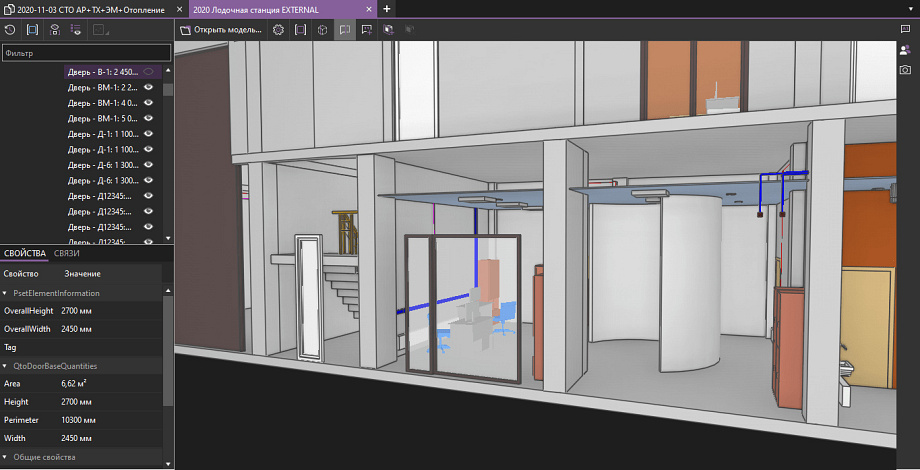920x470 pixels.
Task: Click the Открыть модель button
Action: [x=224, y=30]
